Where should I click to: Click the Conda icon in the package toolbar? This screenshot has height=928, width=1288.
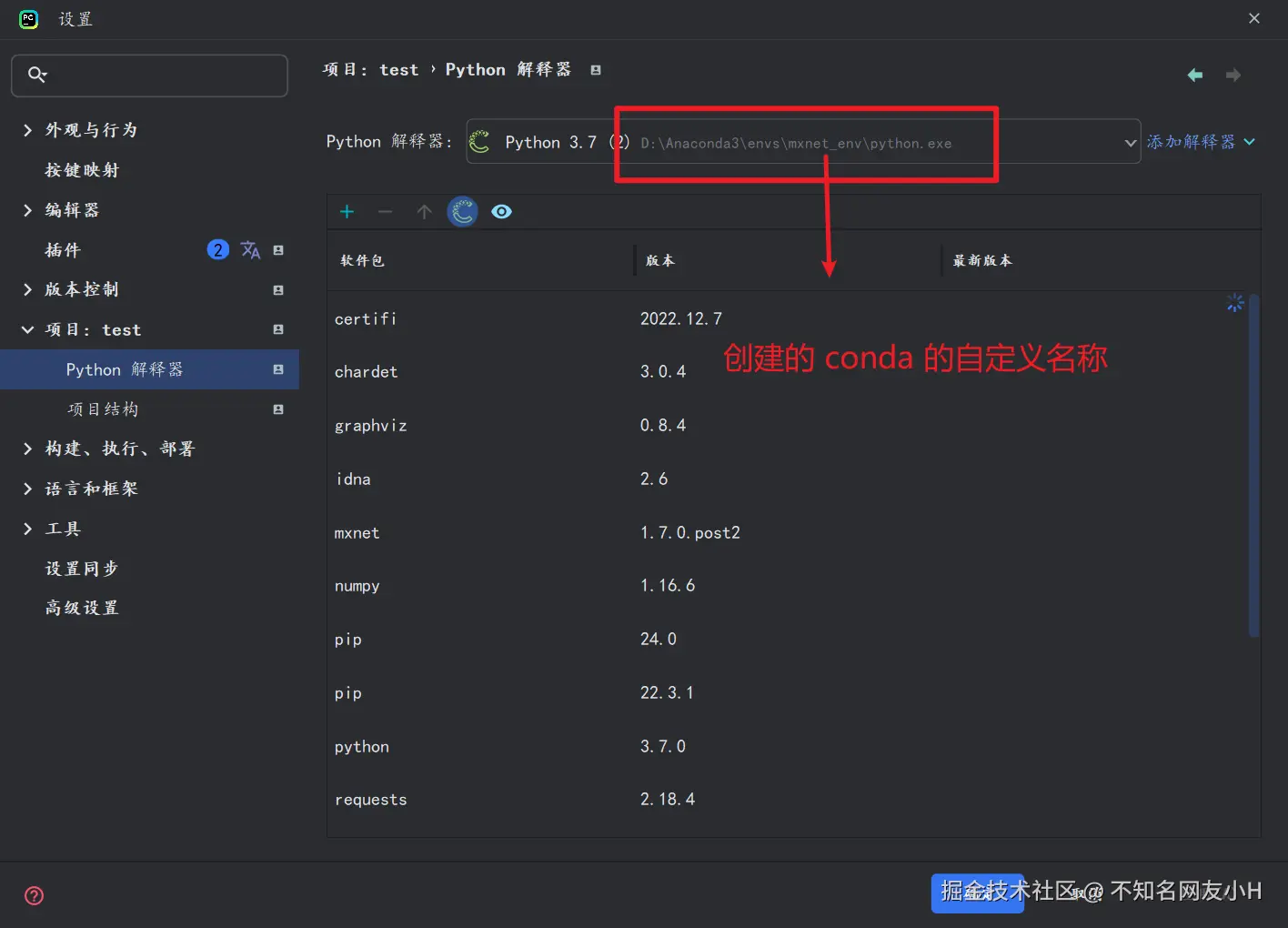462,211
